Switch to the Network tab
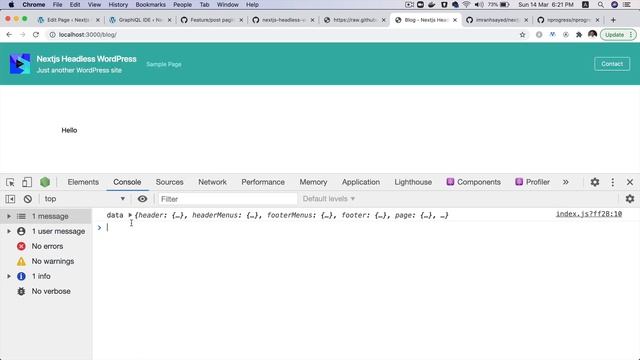This screenshot has width=640, height=360. coord(212,182)
